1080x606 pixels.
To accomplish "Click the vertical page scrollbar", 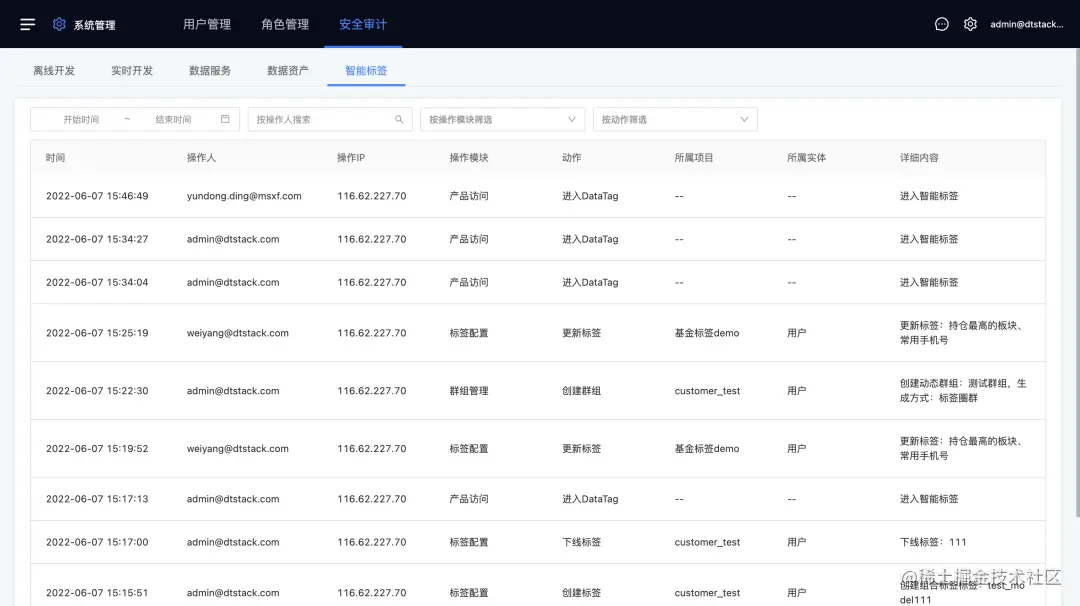I will (1077, 282).
